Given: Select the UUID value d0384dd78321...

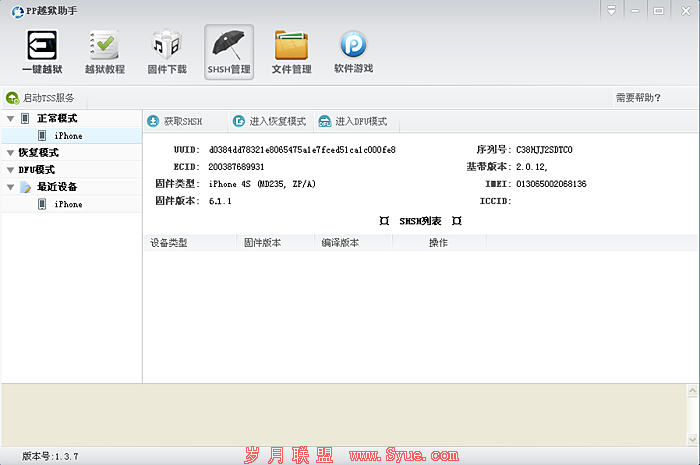Looking at the screenshot, I should 302,150.
